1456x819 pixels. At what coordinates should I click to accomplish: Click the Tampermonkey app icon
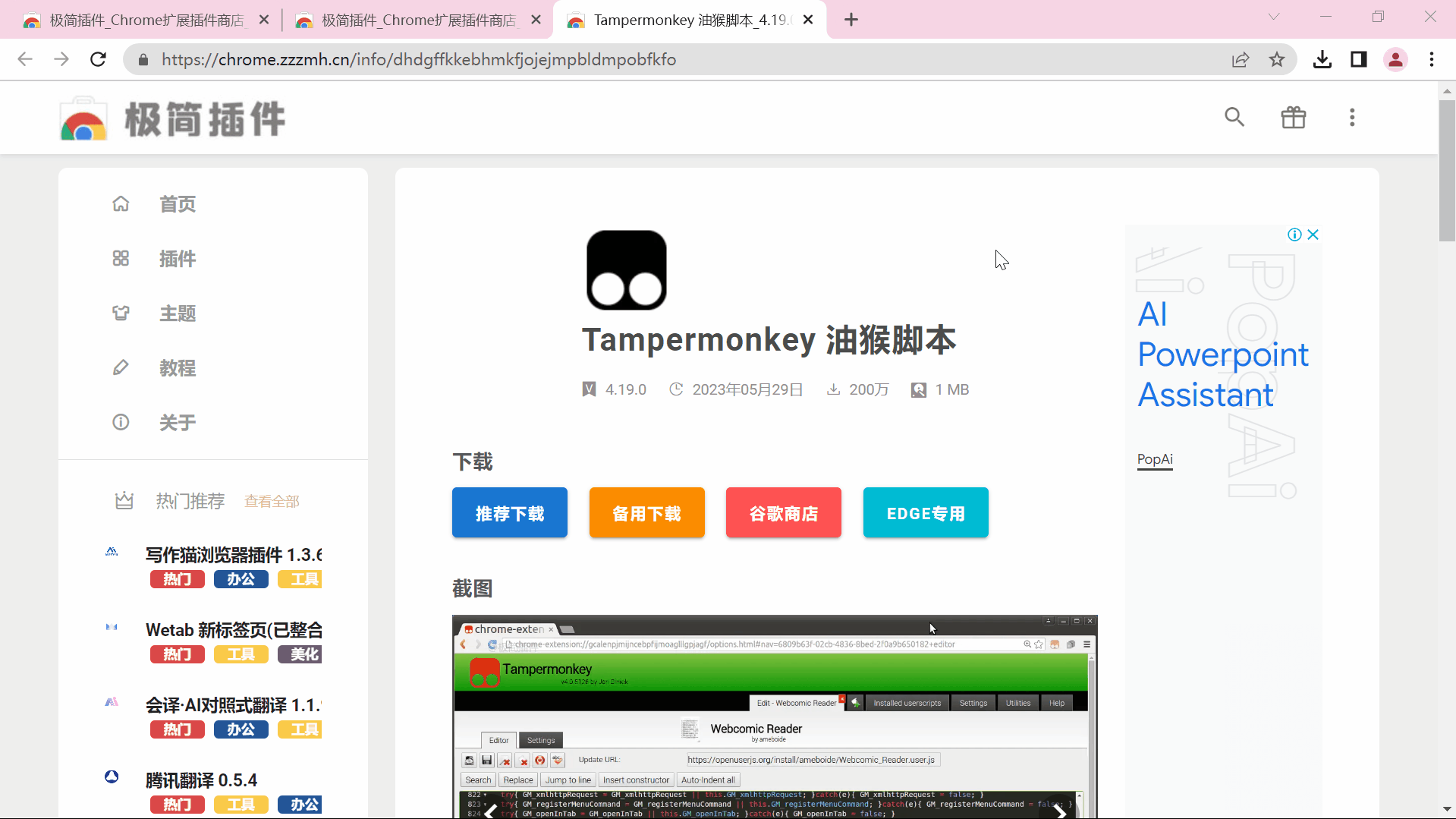click(627, 270)
